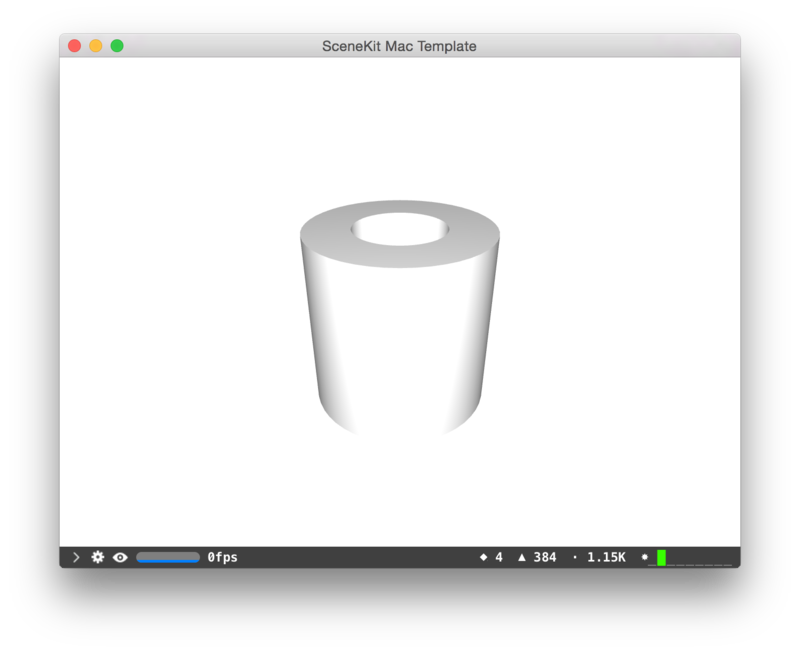Open the gear settings in the statistics bar
The width and height of the screenshot is (800, 653).
97,557
